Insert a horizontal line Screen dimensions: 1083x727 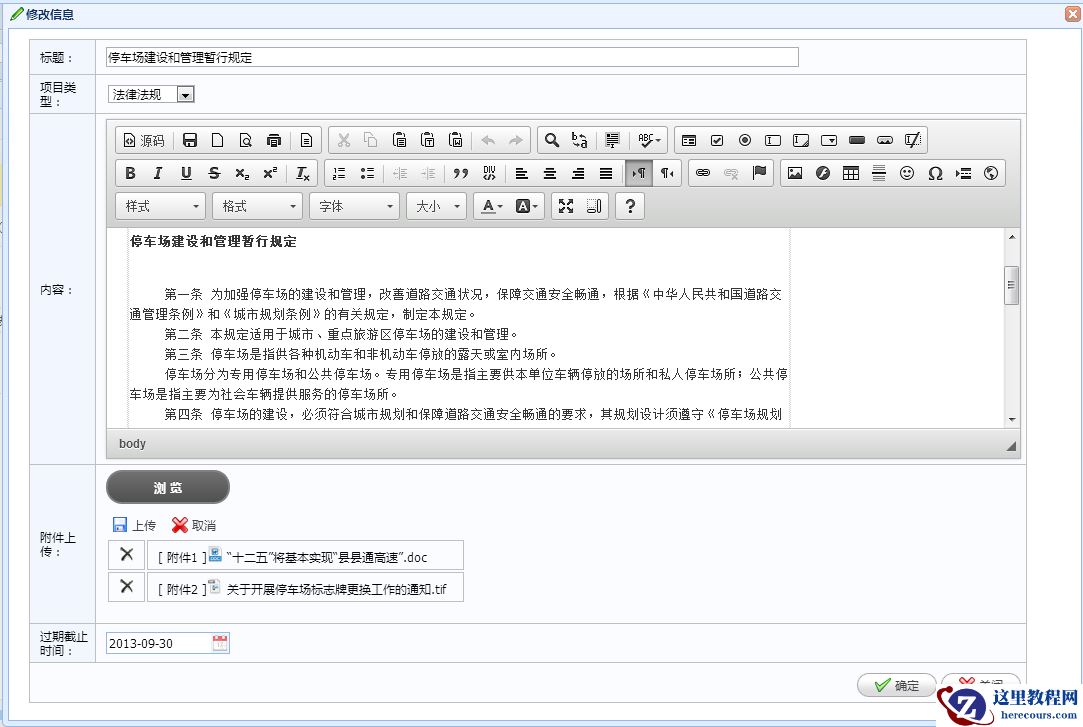(x=879, y=173)
